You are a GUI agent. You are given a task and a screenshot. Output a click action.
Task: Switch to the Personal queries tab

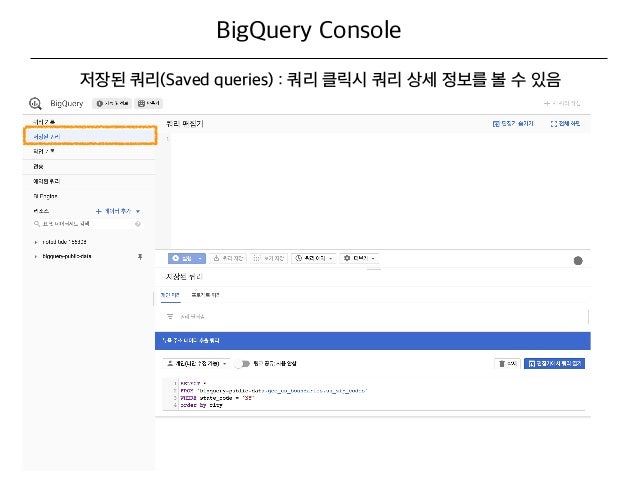pos(170,295)
